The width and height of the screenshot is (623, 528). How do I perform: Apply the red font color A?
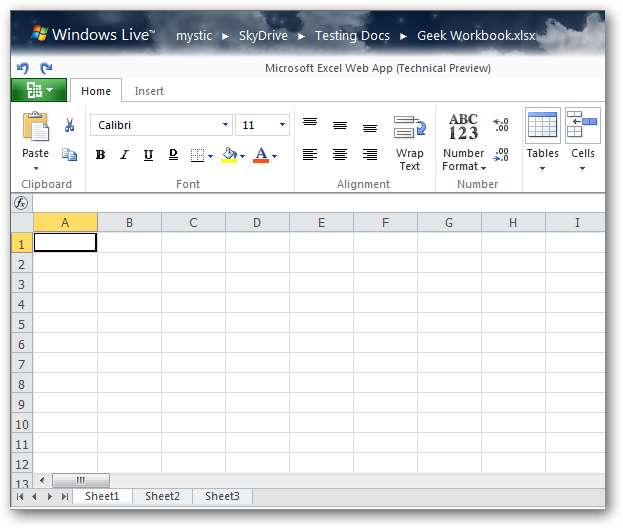[x=261, y=155]
